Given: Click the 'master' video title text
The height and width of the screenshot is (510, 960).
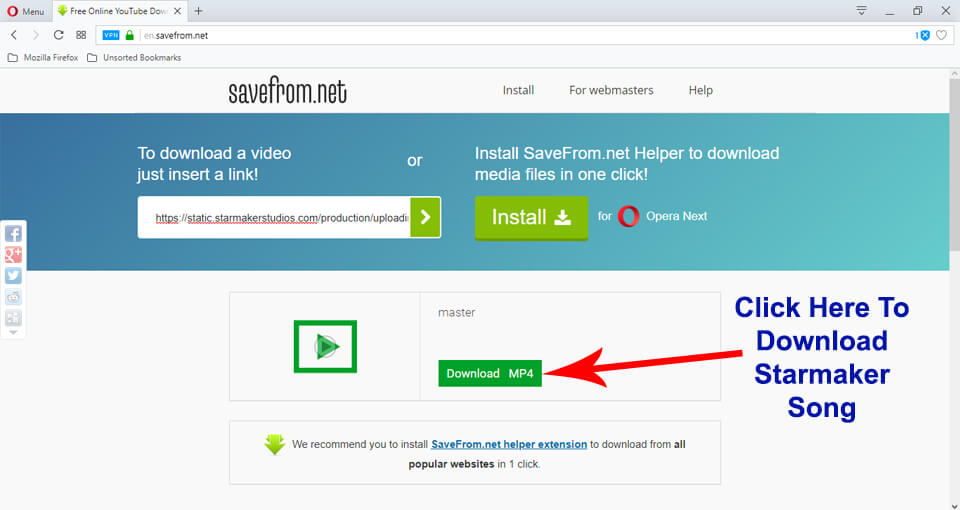Looking at the screenshot, I should pyautogui.click(x=456, y=312).
